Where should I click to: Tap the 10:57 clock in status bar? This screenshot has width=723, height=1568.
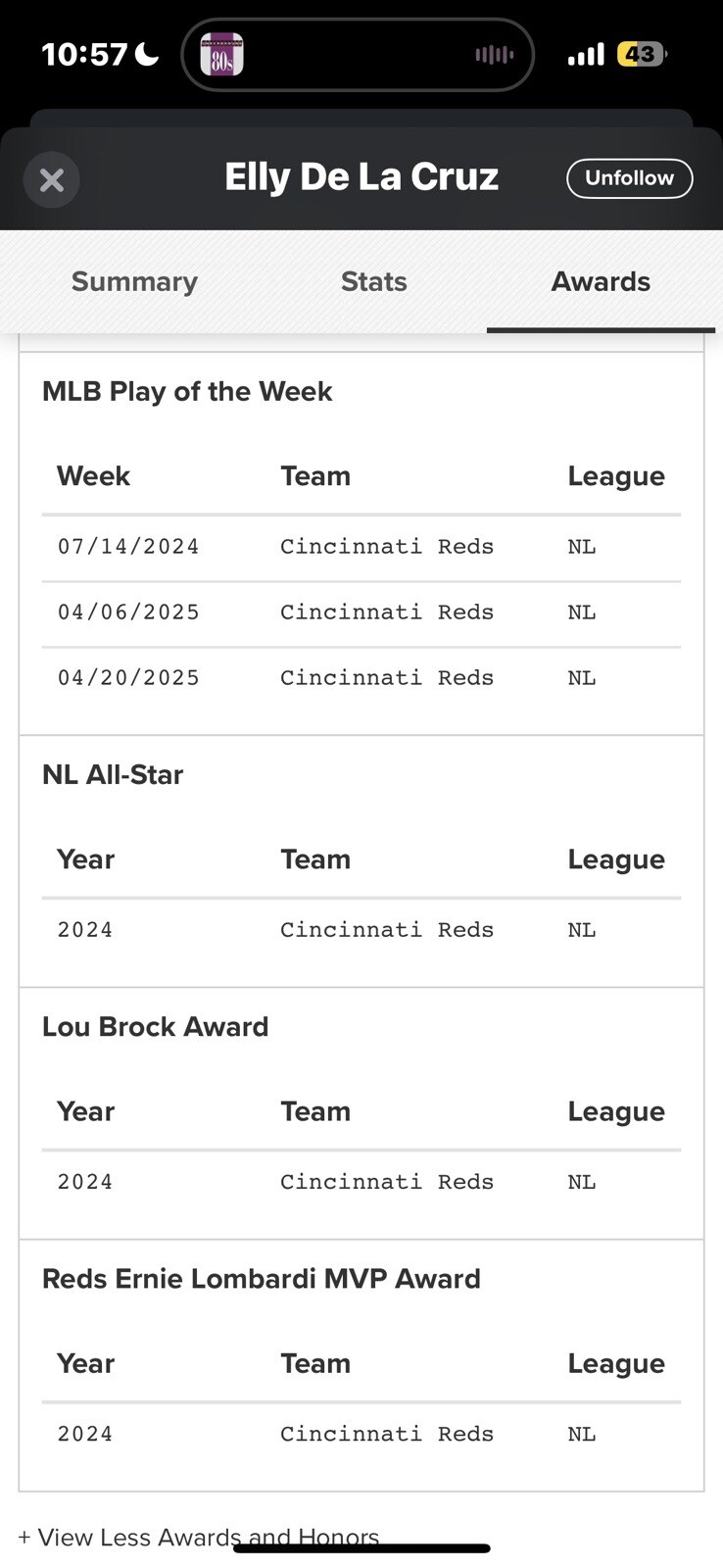(84, 54)
